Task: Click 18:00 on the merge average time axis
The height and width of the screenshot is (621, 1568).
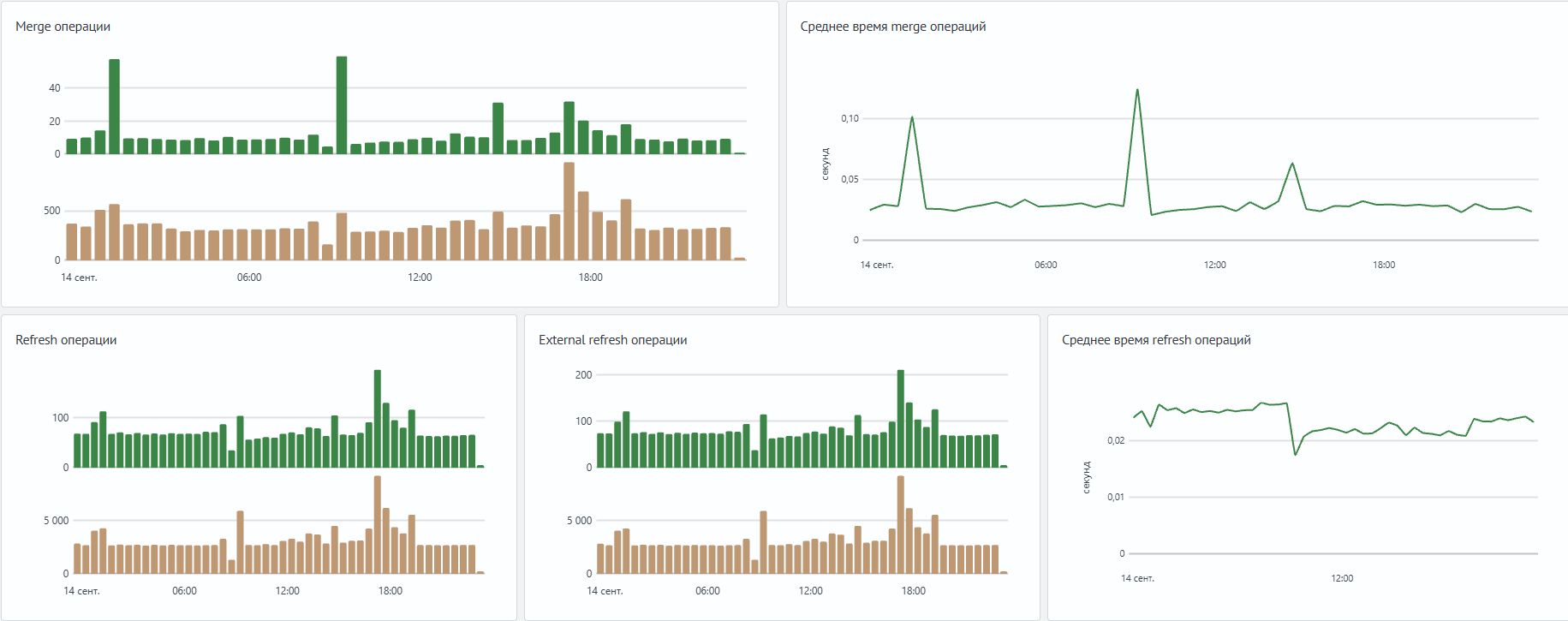Action: [x=1384, y=265]
